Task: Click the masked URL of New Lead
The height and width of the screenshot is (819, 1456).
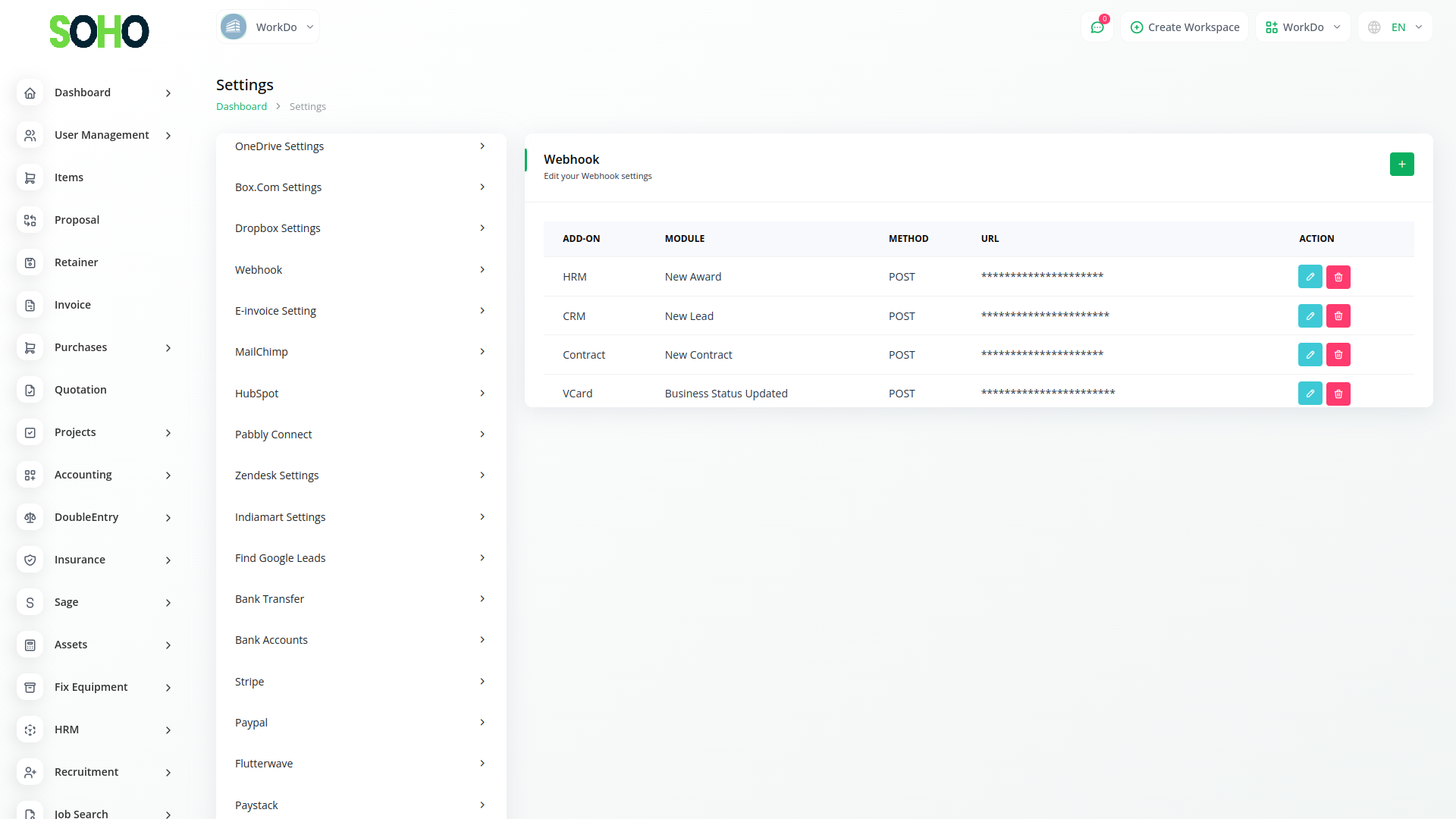Action: 1045,315
